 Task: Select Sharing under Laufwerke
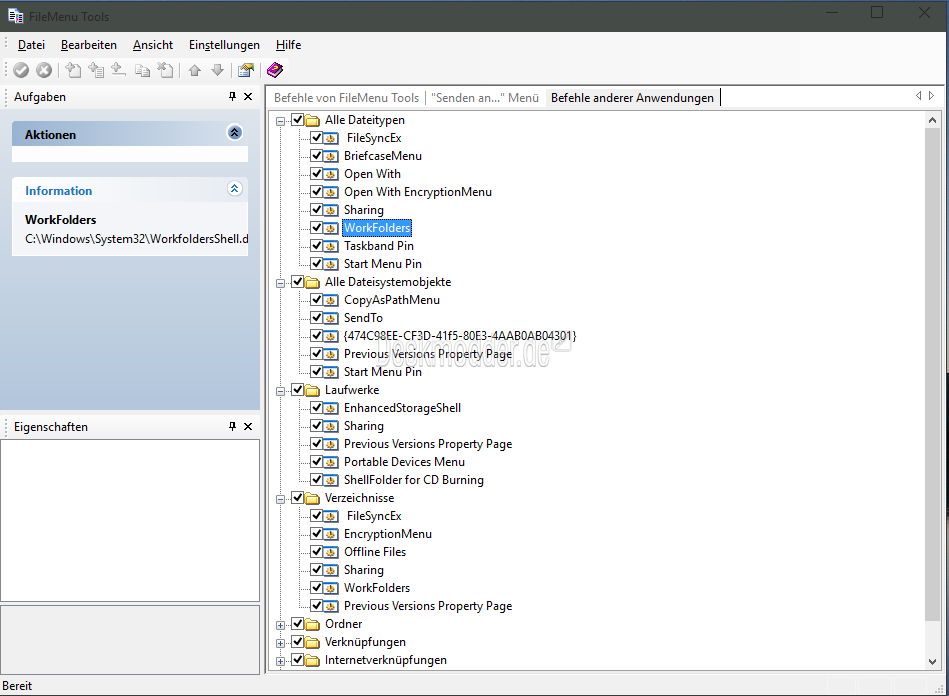click(x=364, y=426)
